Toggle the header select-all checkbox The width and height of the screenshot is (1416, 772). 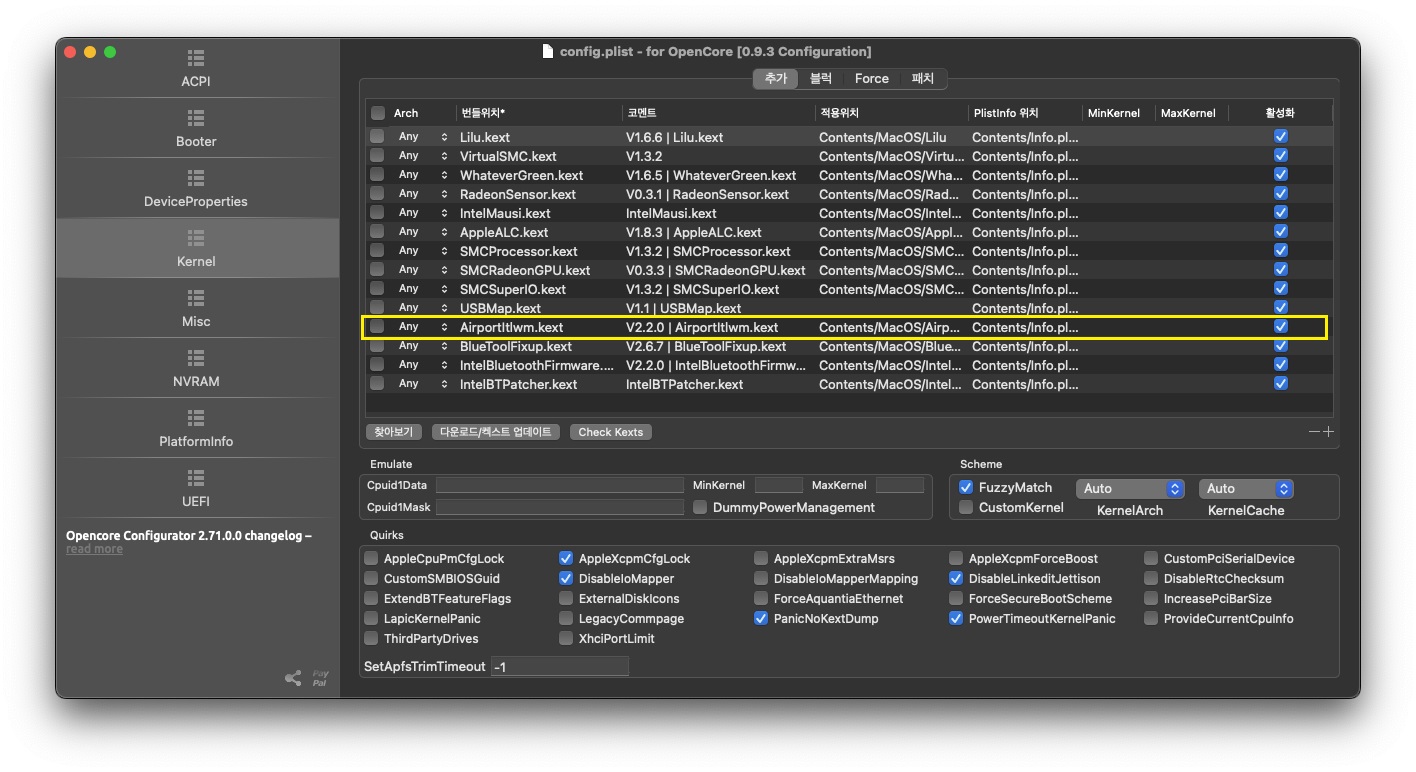point(377,113)
